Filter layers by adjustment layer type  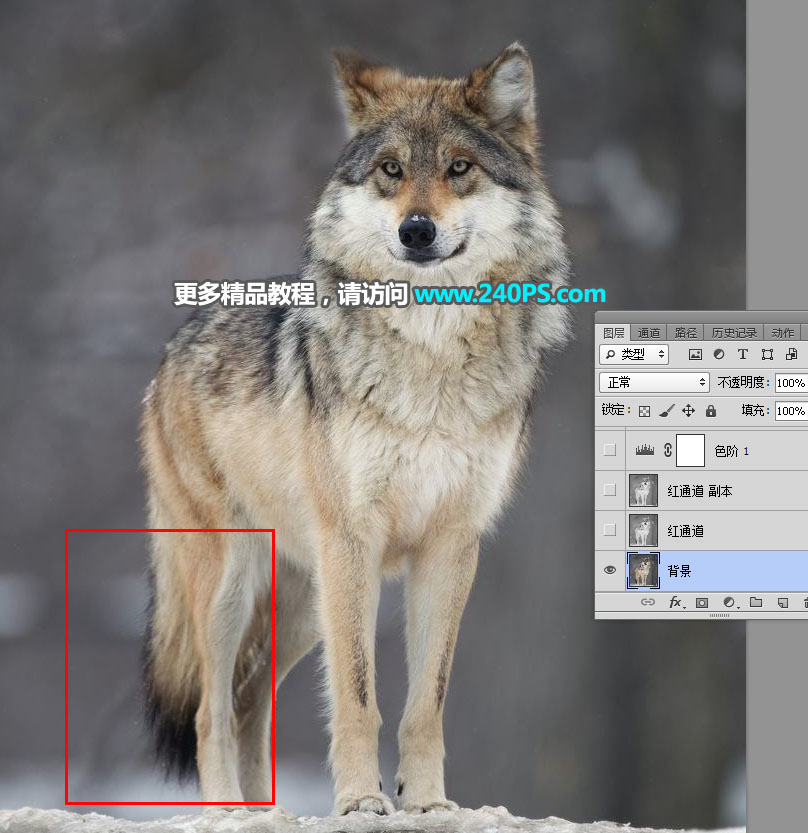click(717, 354)
